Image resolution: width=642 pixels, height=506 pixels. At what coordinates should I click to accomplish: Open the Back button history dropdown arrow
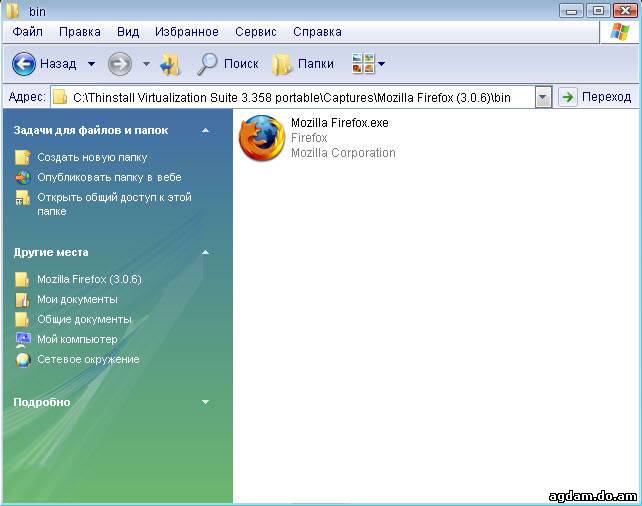[91, 64]
